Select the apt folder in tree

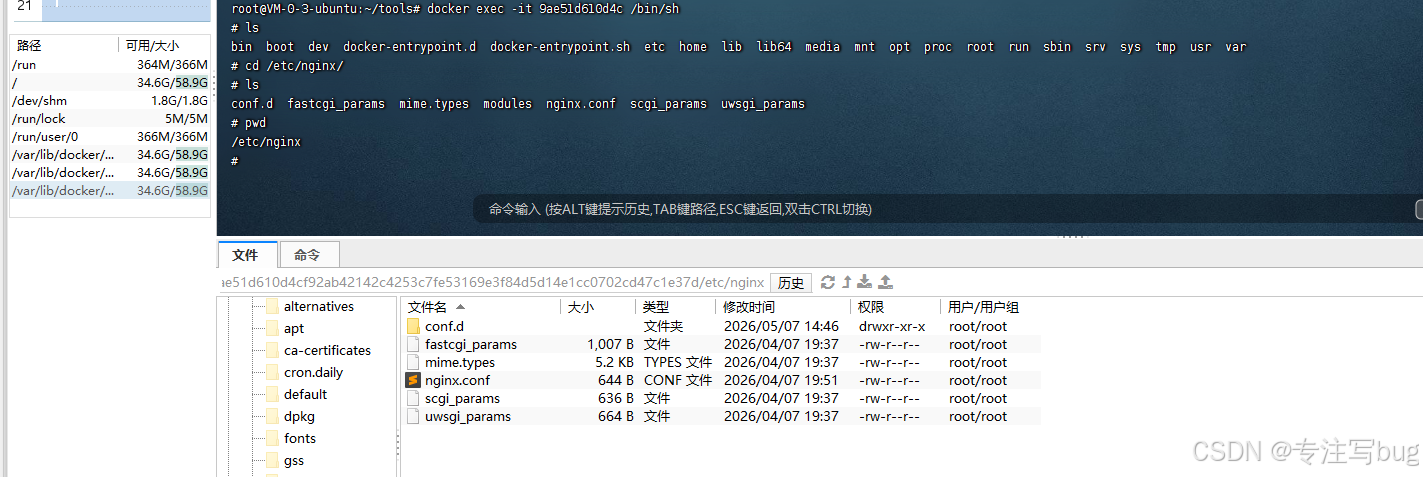(294, 328)
